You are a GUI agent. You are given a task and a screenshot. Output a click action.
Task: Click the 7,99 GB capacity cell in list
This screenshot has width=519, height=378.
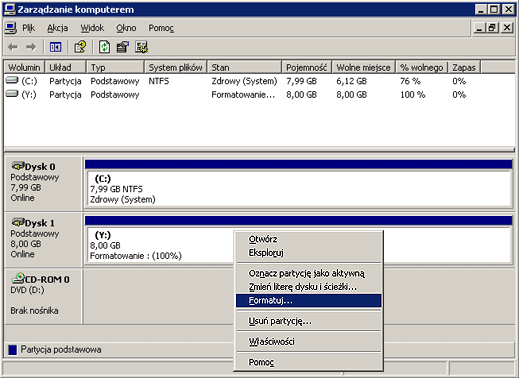(x=301, y=81)
